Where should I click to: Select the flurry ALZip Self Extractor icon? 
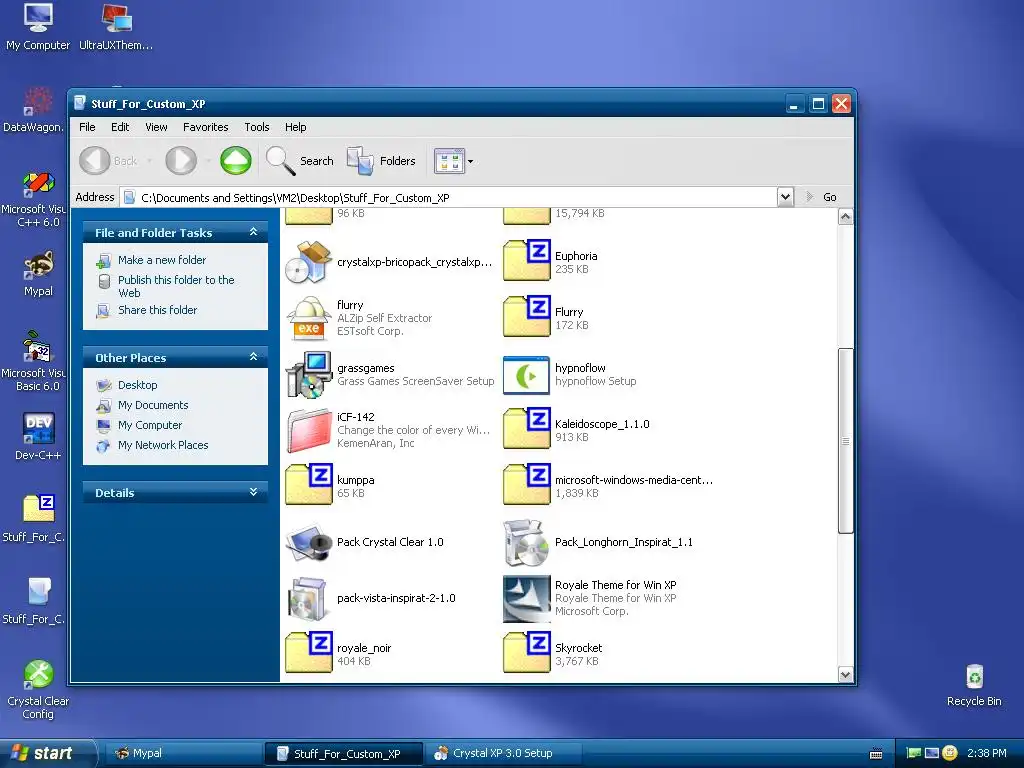coord(309,318)
